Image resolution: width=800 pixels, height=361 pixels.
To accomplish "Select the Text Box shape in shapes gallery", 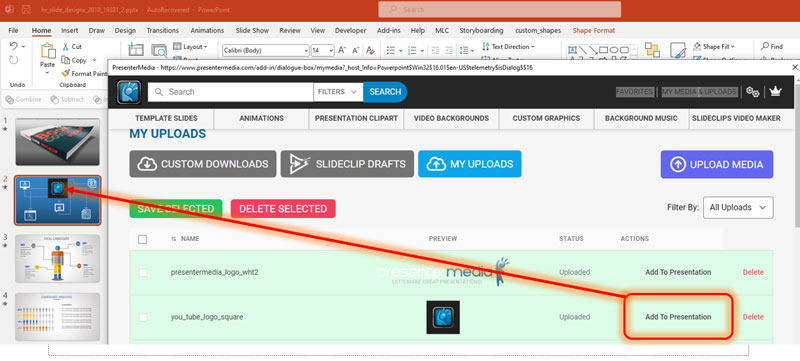I will click(x=572, y=50).
